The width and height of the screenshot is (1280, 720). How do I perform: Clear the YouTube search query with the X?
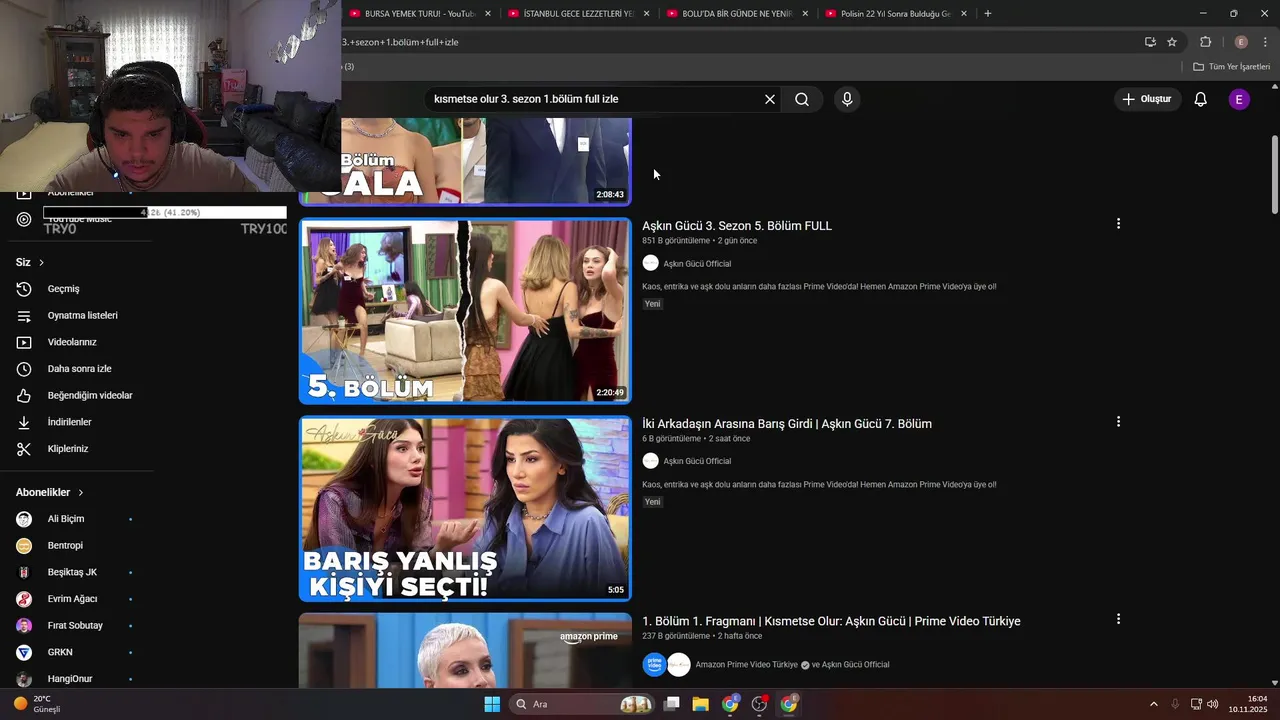pos(770,99)
